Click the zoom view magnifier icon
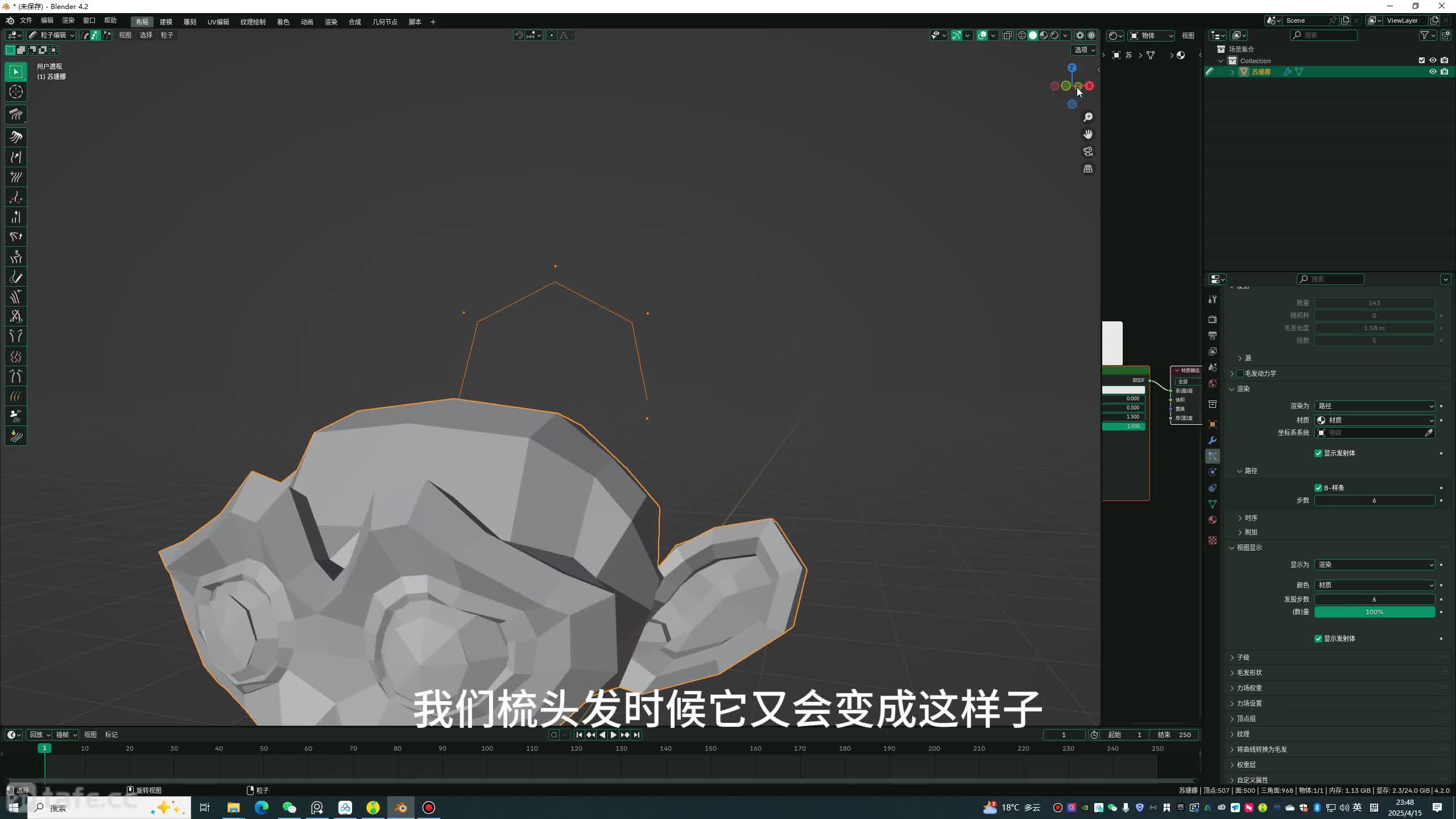This screenshot has height=819, width=1456. 1087,117
